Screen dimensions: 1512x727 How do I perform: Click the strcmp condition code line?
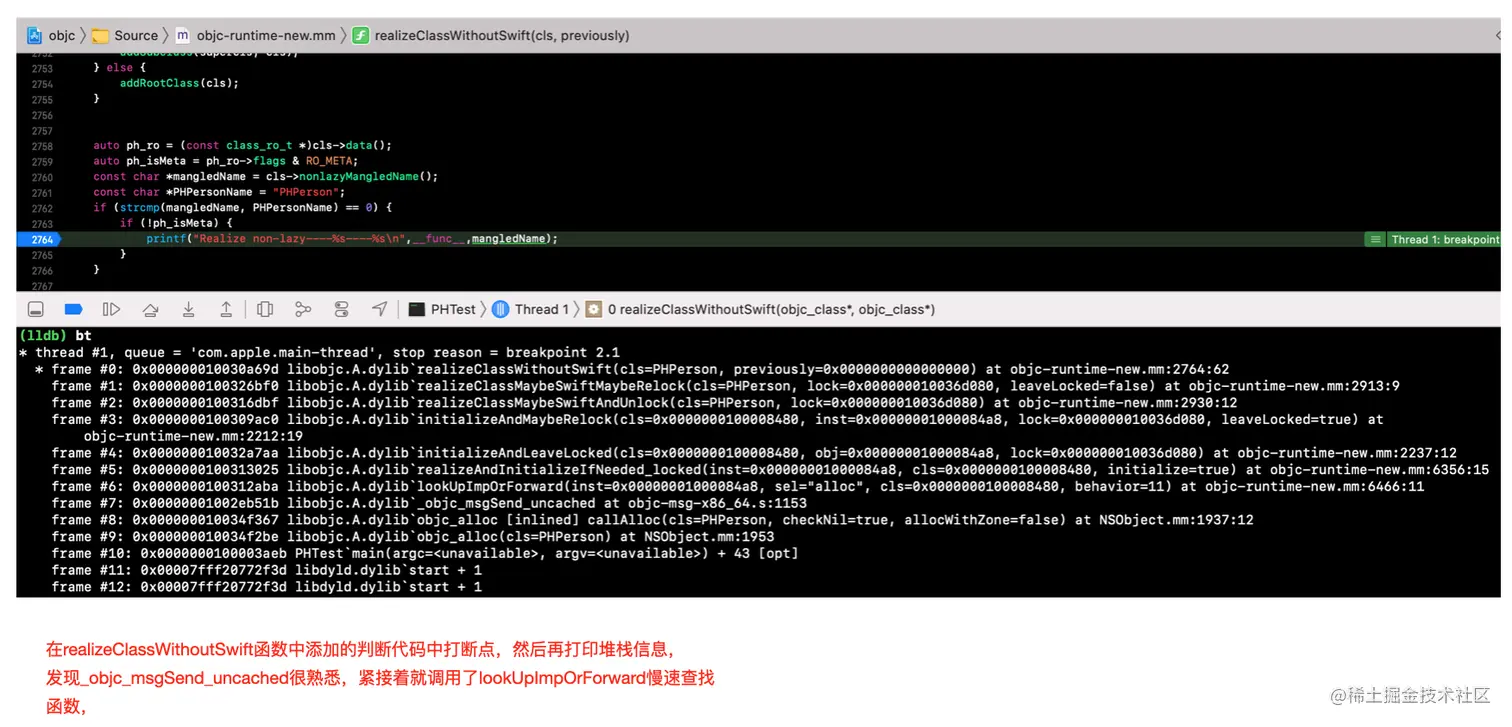pos(243,208)
